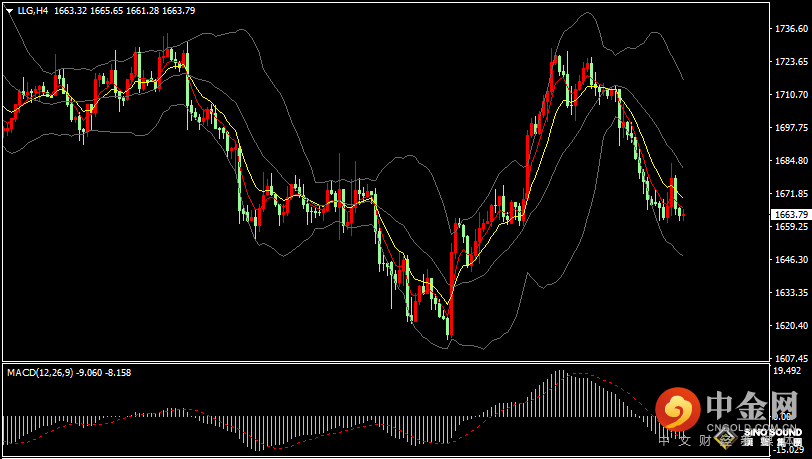Click the MACD(12,26,9) indicator label
The width and height of the screenshot is (812, 459).
[x=40, y=372]
